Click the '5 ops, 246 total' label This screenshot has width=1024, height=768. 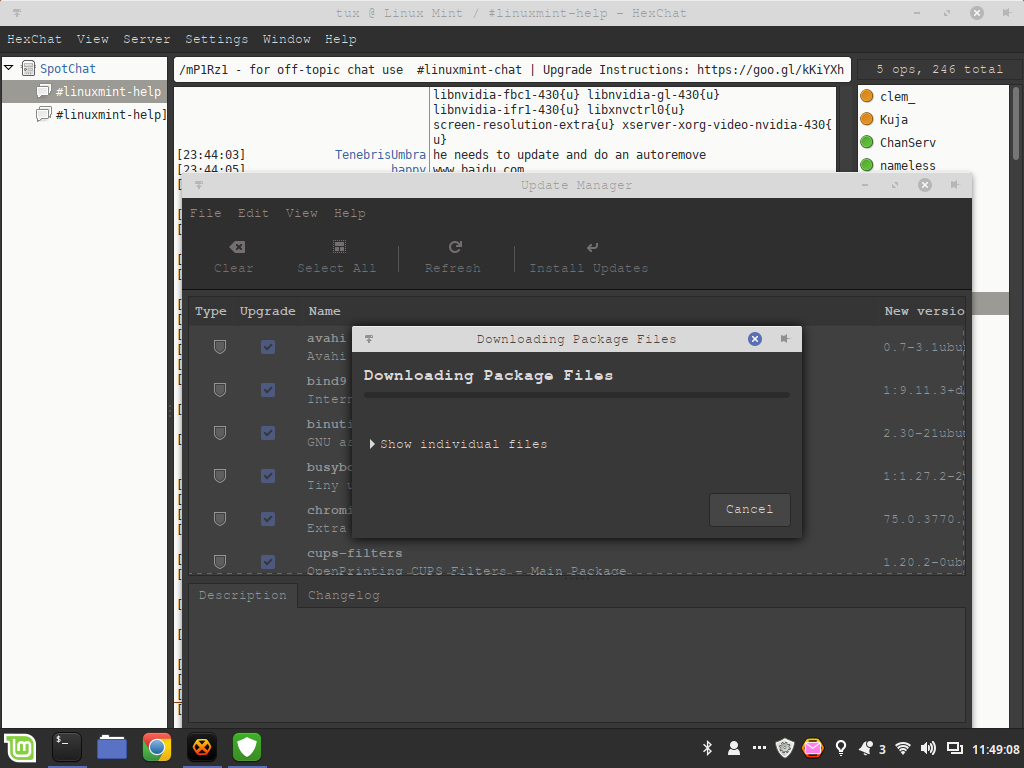click(x=939, y=69)
